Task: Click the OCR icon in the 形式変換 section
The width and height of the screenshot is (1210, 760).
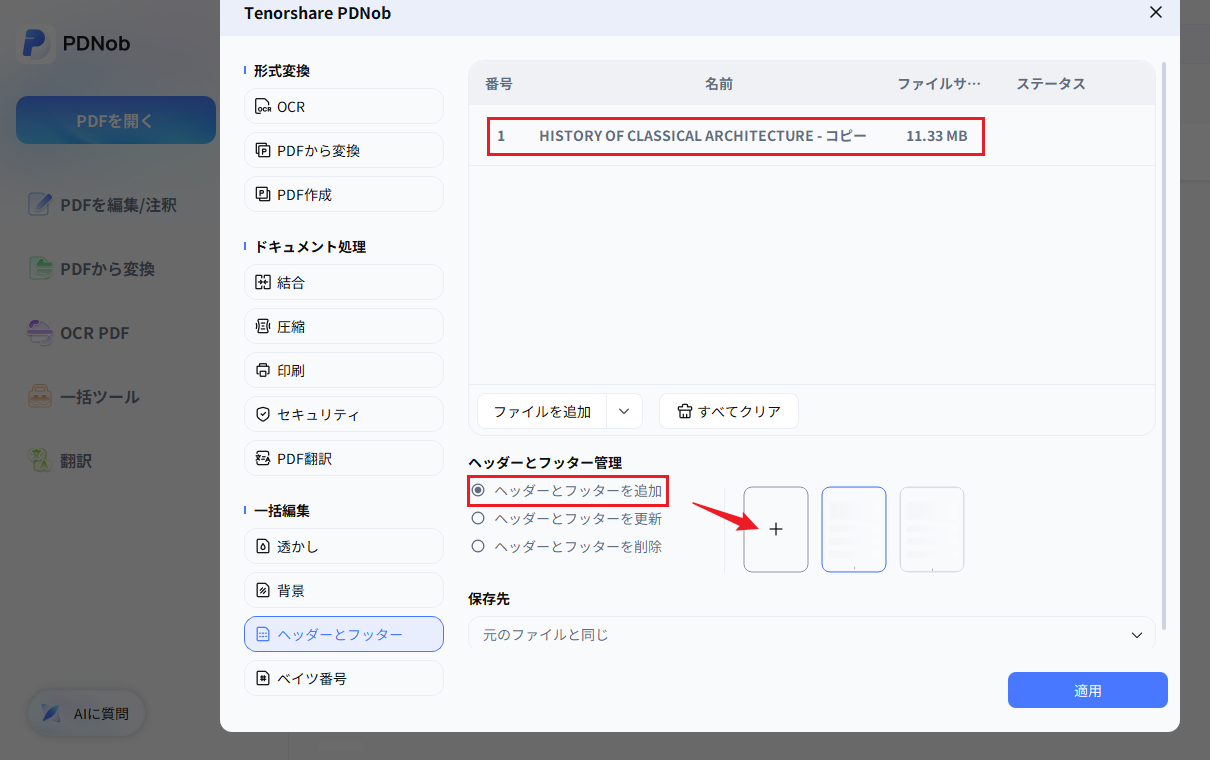Action: pos(263,107)
